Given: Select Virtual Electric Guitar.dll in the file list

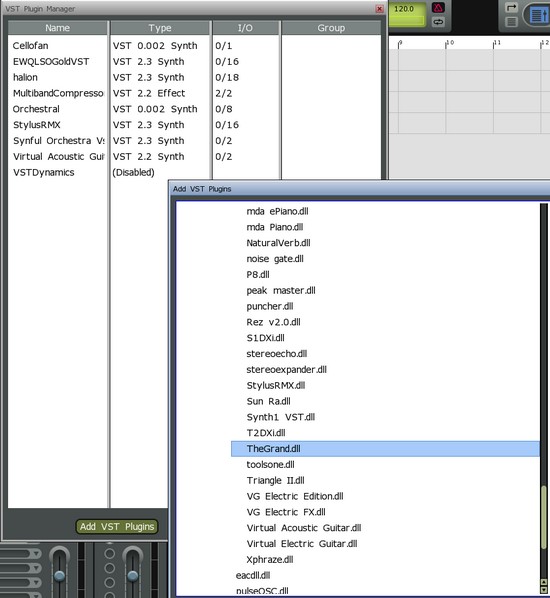Looking at the screenshot, I should [x=302, y=544].
